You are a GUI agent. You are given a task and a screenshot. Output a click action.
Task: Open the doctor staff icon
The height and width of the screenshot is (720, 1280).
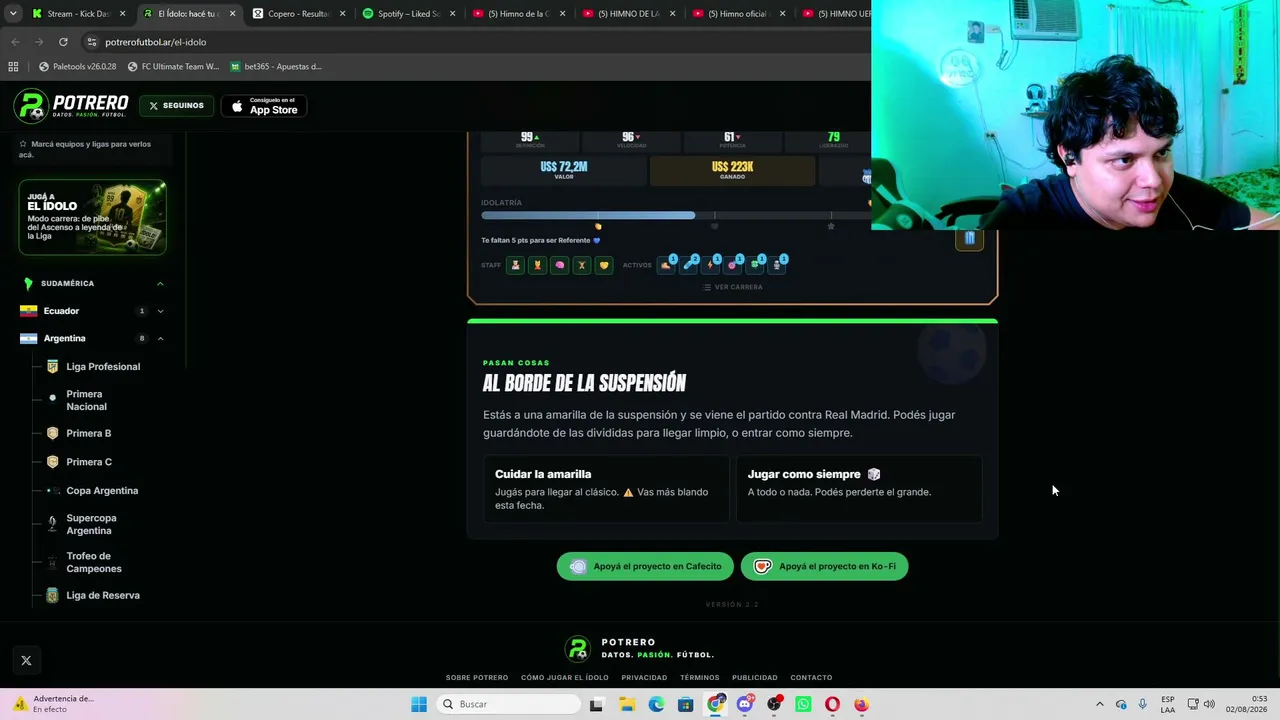pos(516,265)
